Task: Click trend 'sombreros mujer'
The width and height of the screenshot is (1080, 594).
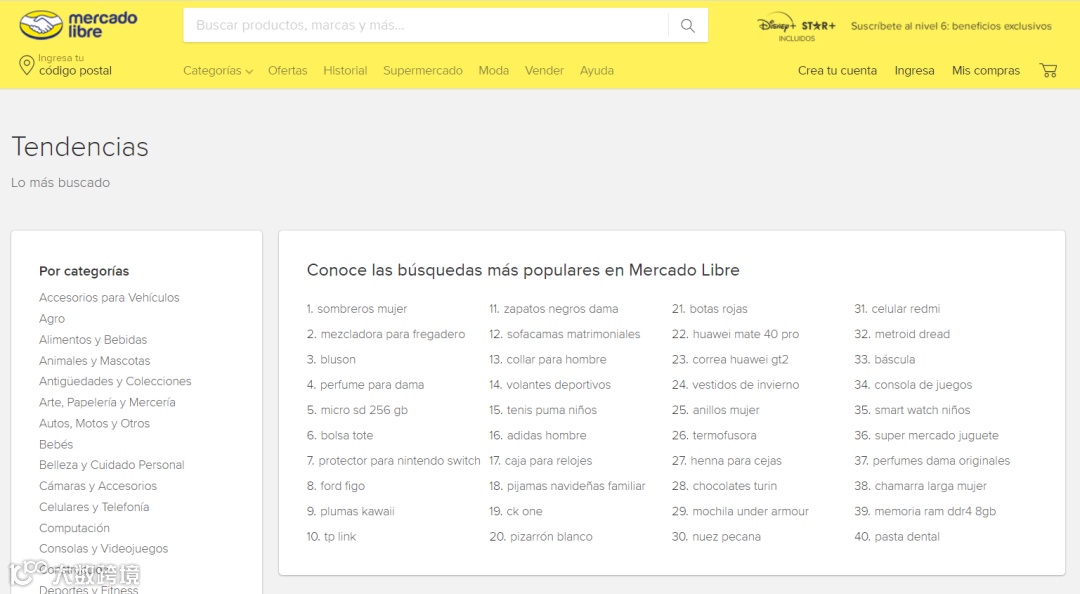Action: point(362,309)
